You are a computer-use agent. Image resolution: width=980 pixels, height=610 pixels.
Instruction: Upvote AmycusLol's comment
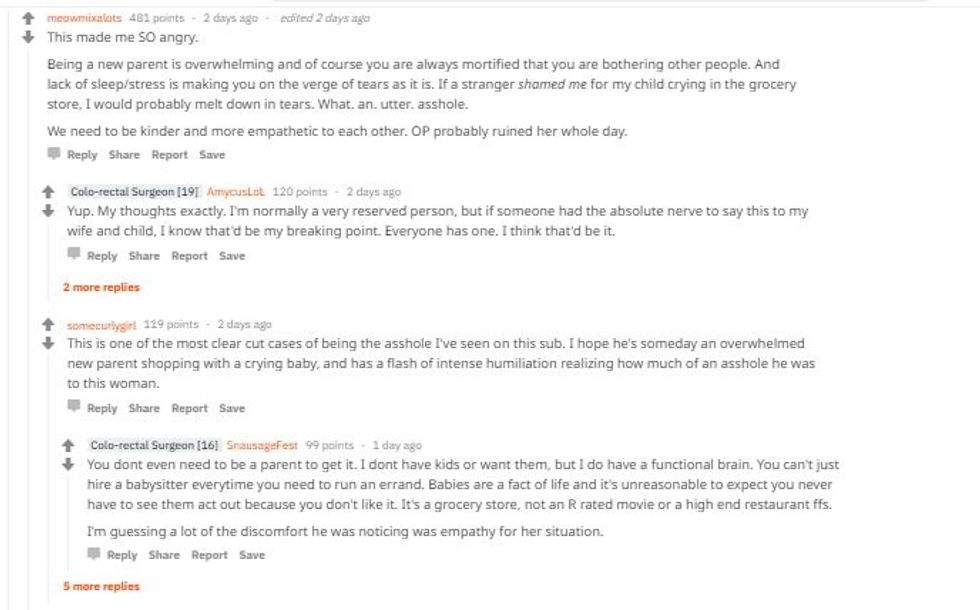coord(48,191)
